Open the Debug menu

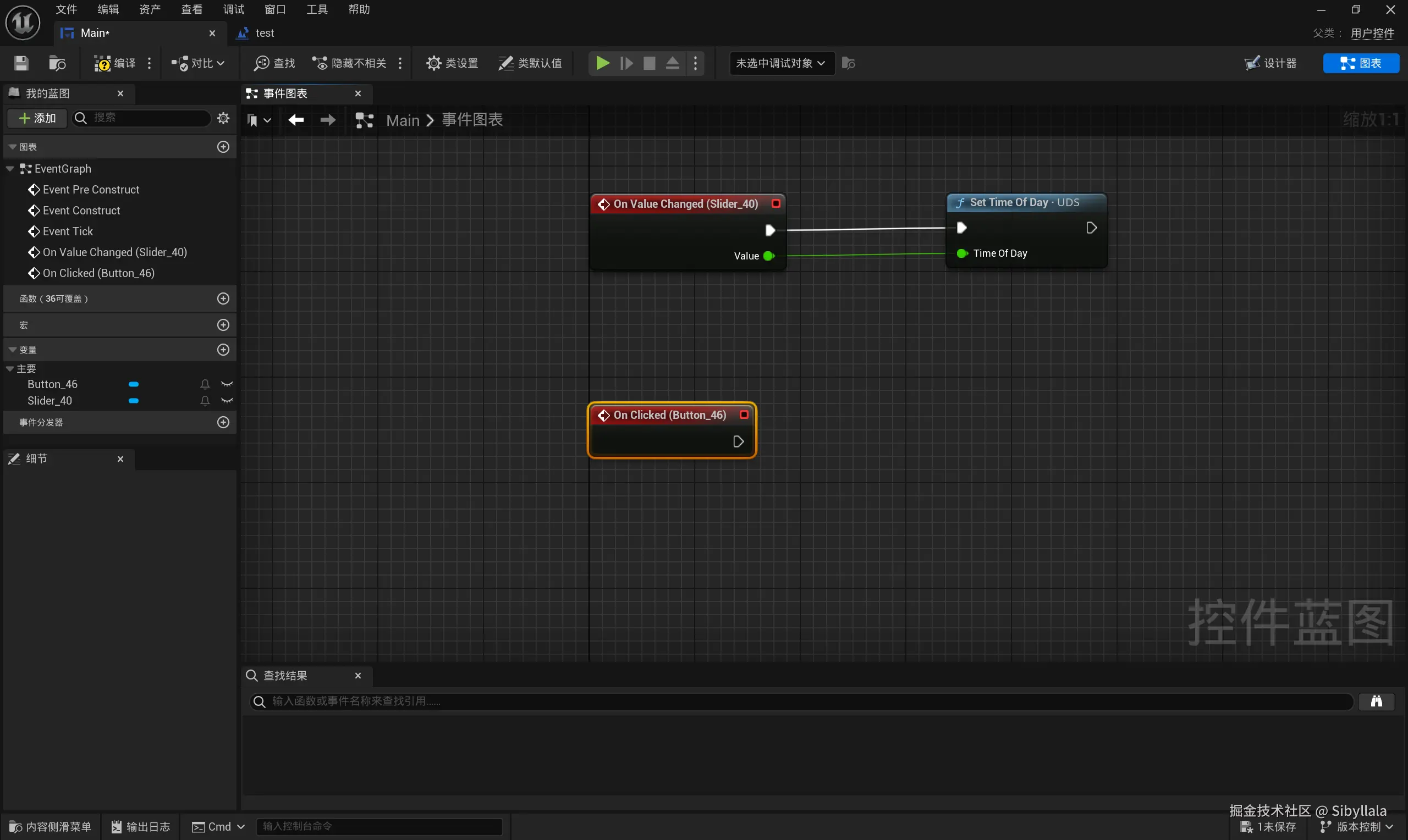pos(233,9)
